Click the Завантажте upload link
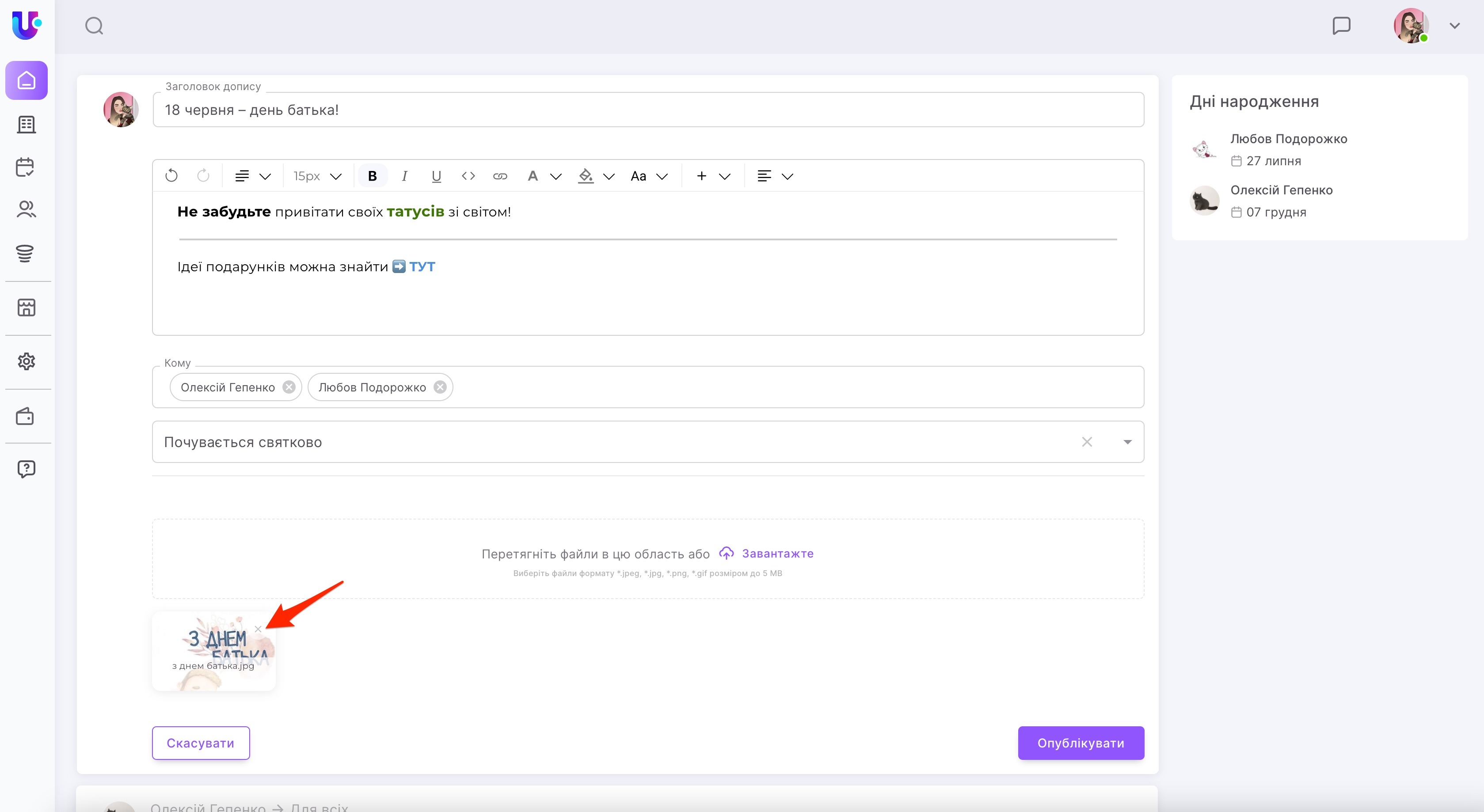1484x812 pixels. point(777,554)
